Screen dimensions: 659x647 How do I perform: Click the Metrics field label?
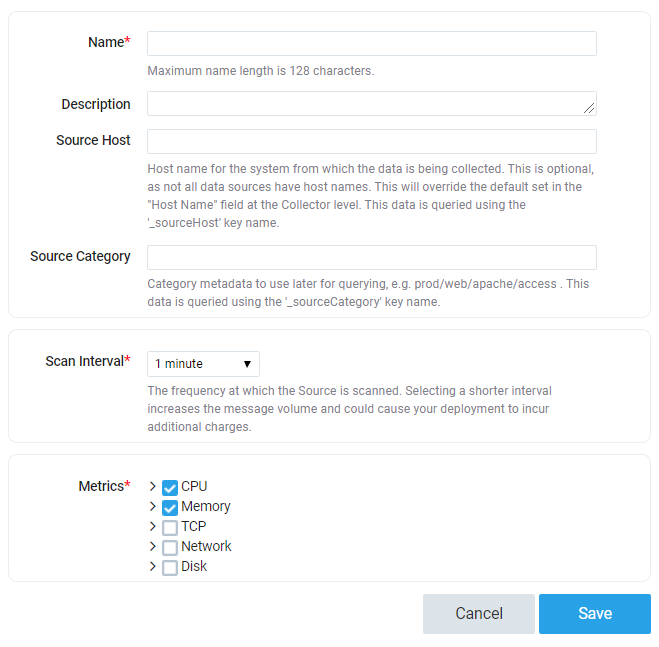click(103, 486)
